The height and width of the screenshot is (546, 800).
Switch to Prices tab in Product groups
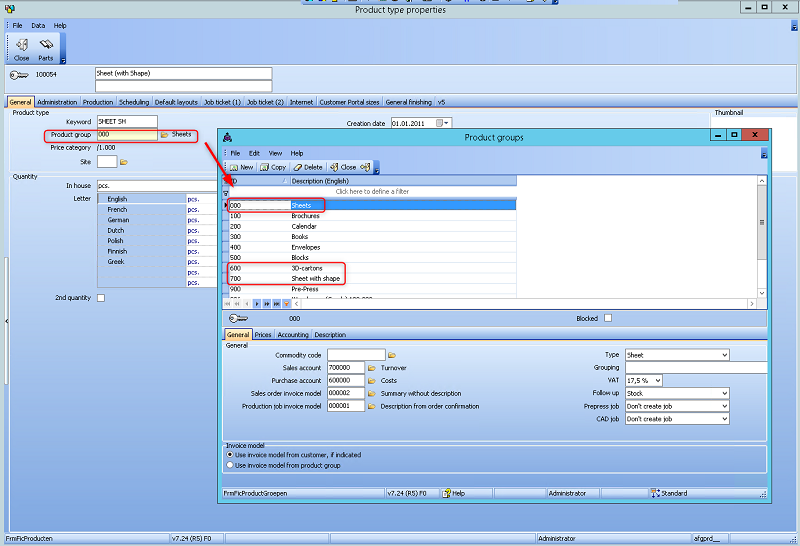(x=263, y=335)
